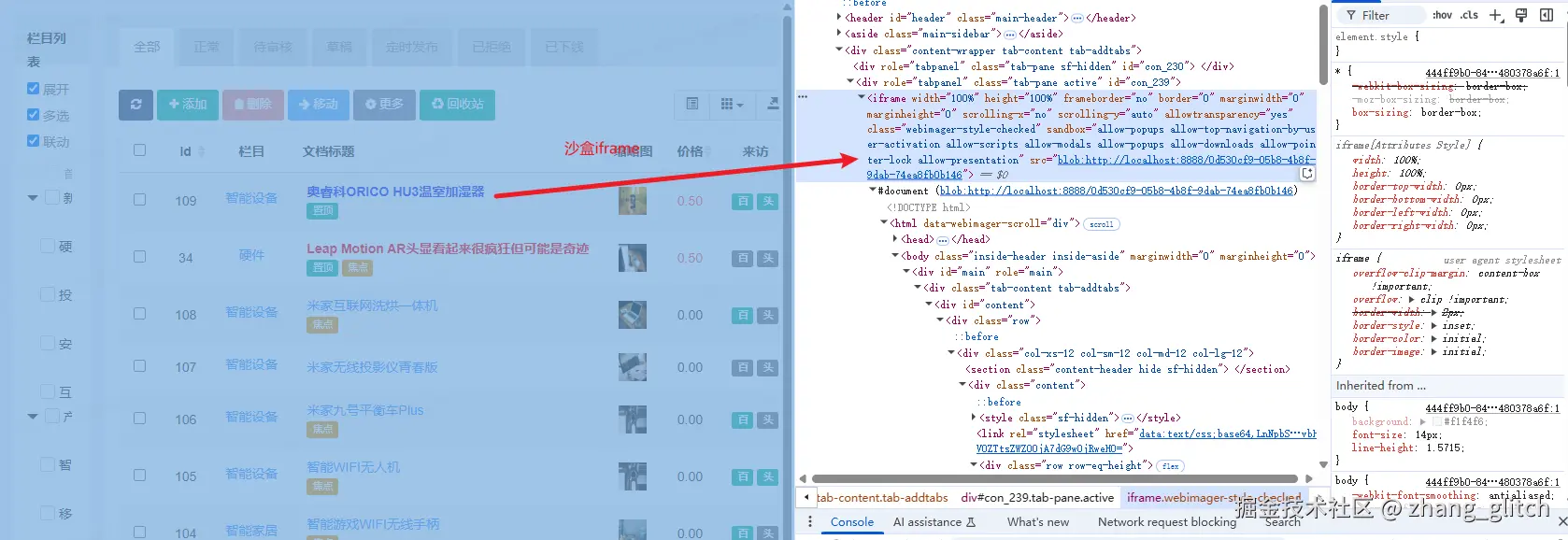Click the ellipsis left of the iframe node
Screen dimensions: 1568x540
803,96
